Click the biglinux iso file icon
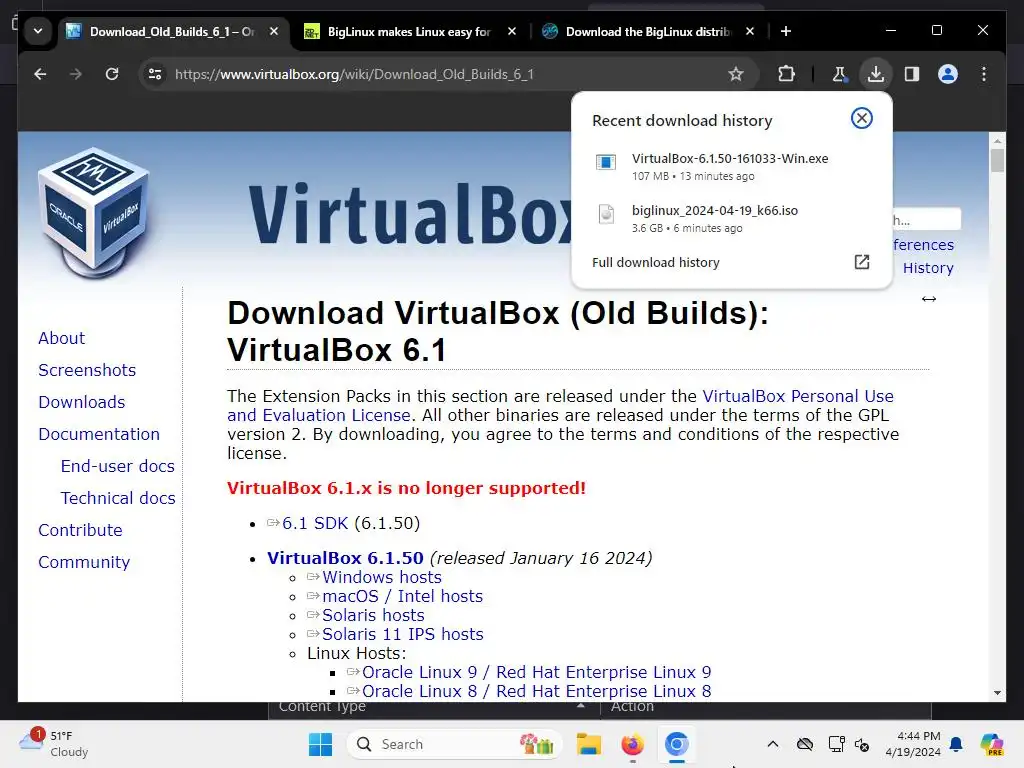The width and height of the screenshot is (1024, 768). (x=606, y=214)
